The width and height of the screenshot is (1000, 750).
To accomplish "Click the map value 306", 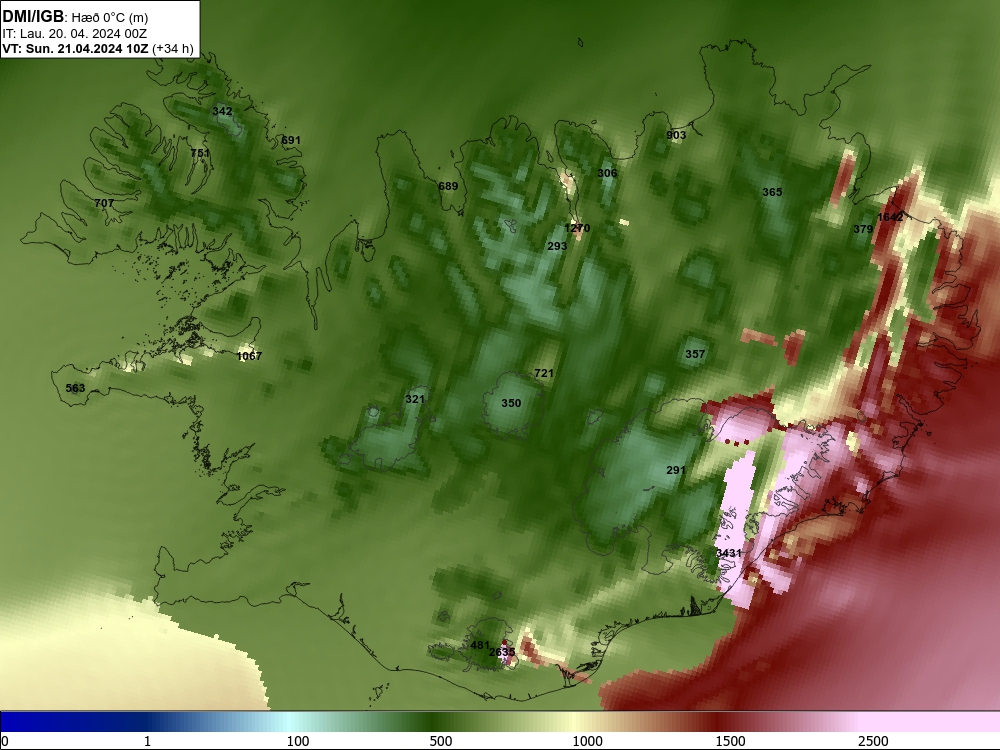I will (607, 173).
